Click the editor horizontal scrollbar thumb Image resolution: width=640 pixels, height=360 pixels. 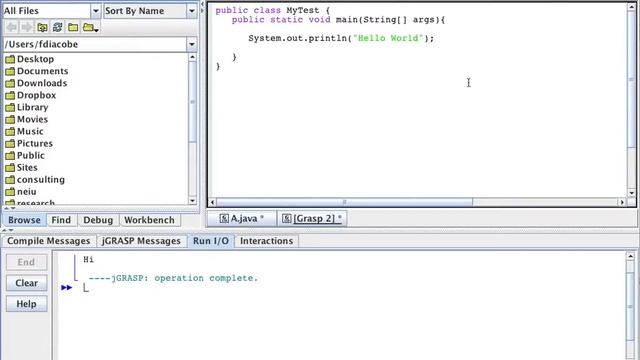click(x=344, y=202)
